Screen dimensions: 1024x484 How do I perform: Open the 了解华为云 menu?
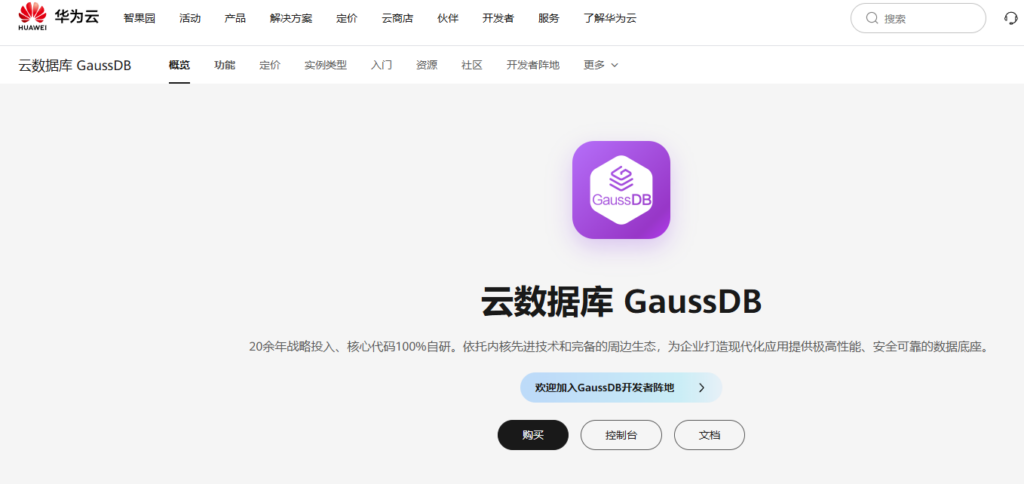pos(610,18)
